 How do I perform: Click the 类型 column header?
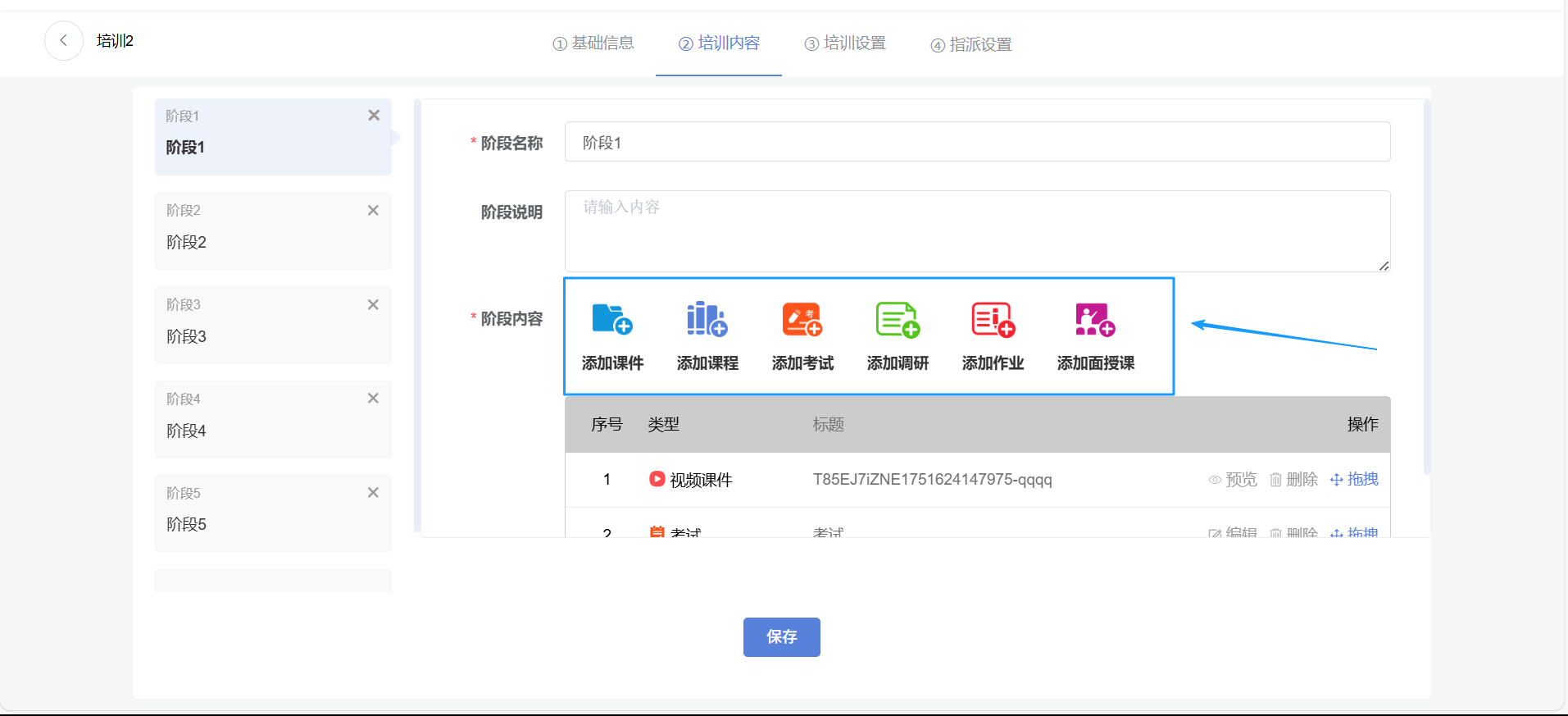pos(663,425)
